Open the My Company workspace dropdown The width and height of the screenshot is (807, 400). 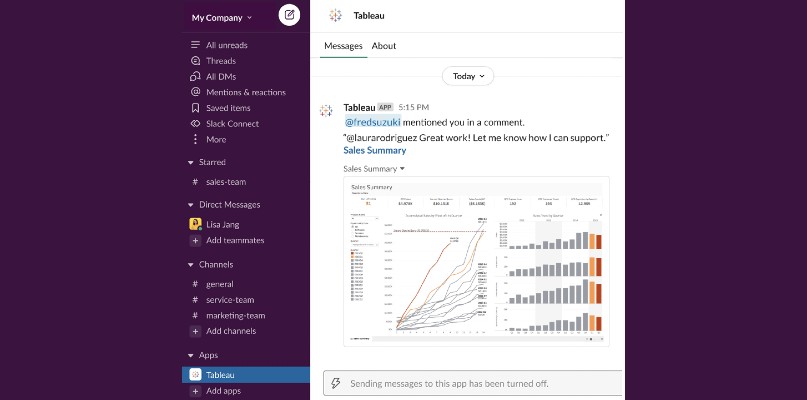(222, 18)
